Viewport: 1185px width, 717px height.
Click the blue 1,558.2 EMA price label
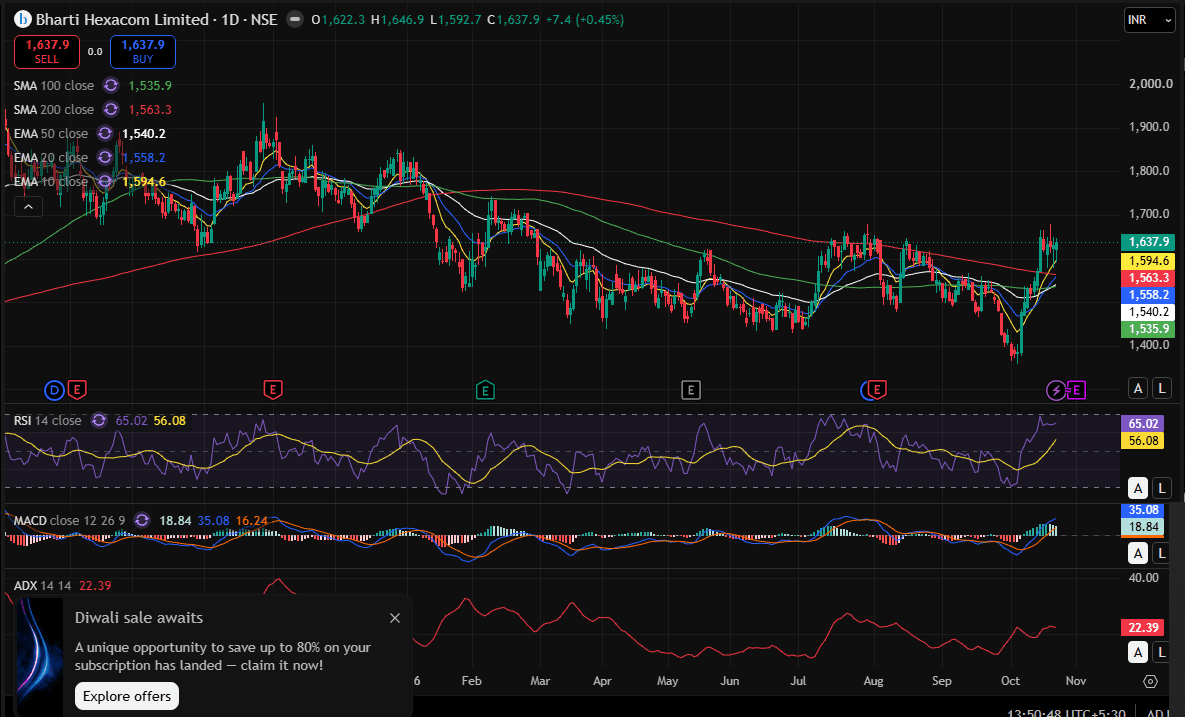point(1147,295)
